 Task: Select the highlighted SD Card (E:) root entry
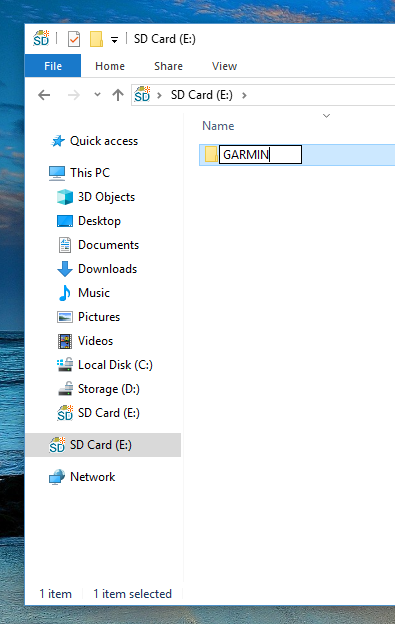[x=103, y=445]
